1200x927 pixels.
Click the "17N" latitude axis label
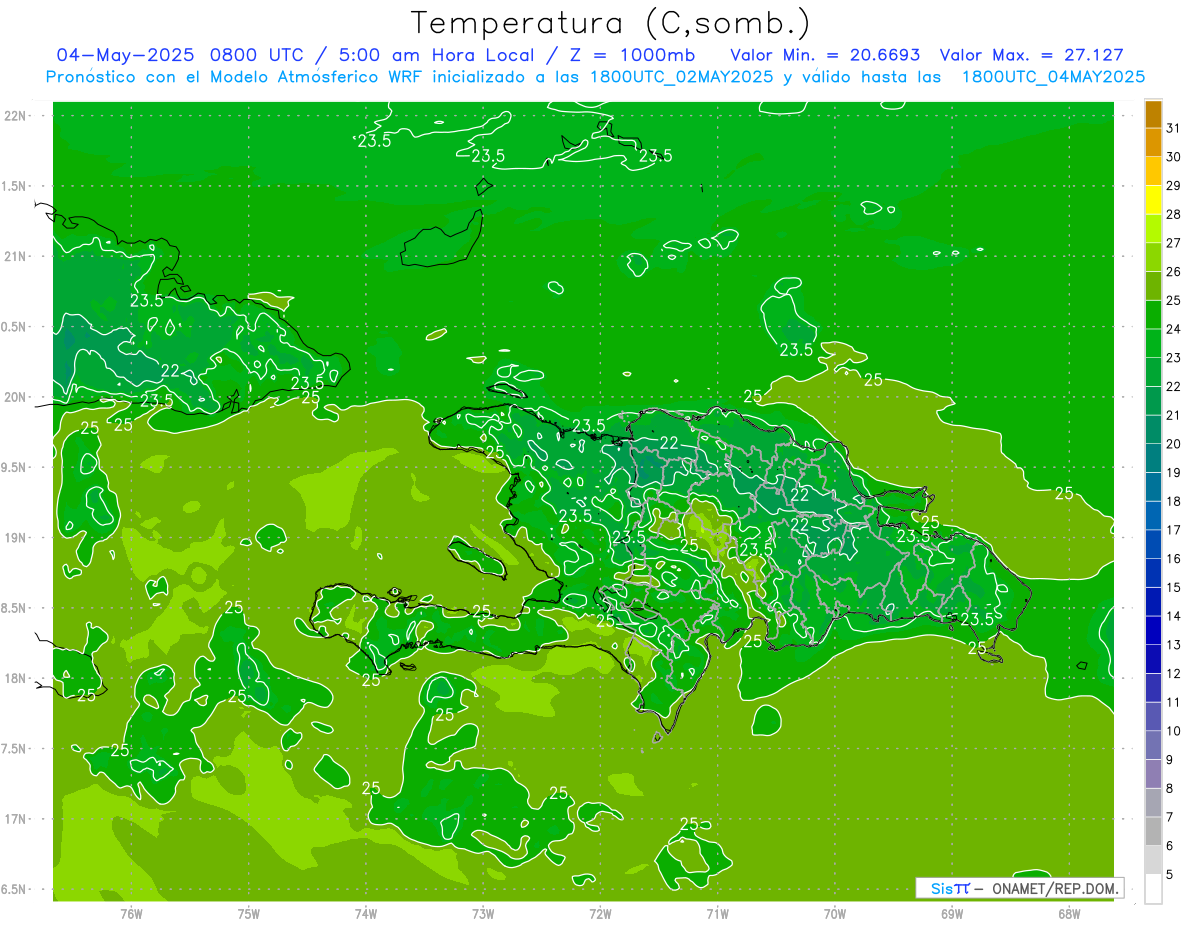(15, 819)
